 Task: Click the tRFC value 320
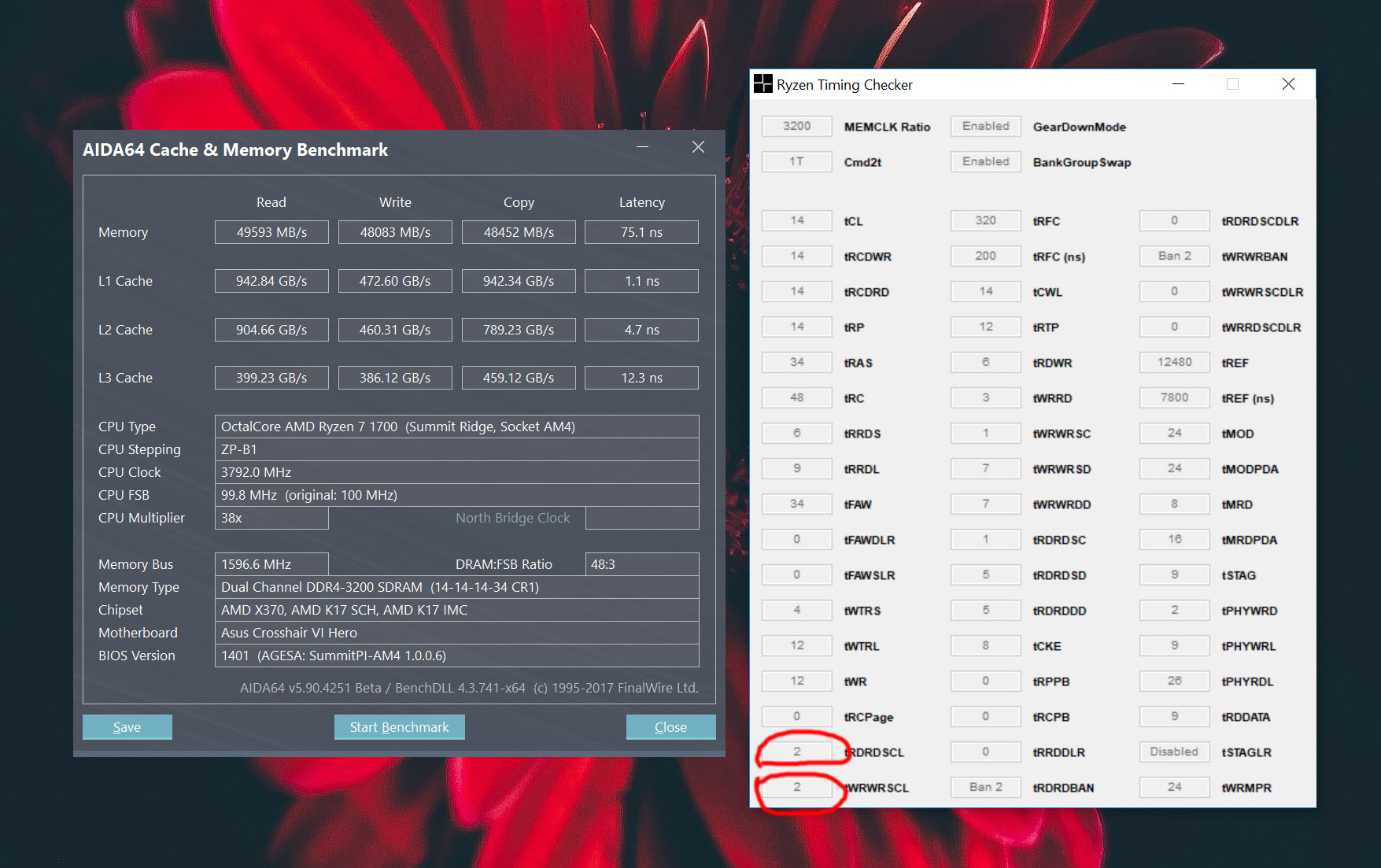986,220
